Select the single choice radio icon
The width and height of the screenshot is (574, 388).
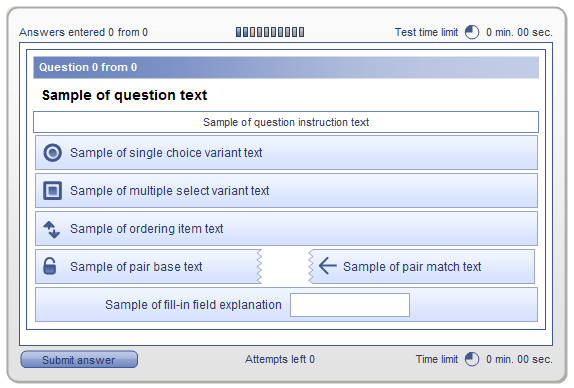pyautogui.click(x=52, y=153)
